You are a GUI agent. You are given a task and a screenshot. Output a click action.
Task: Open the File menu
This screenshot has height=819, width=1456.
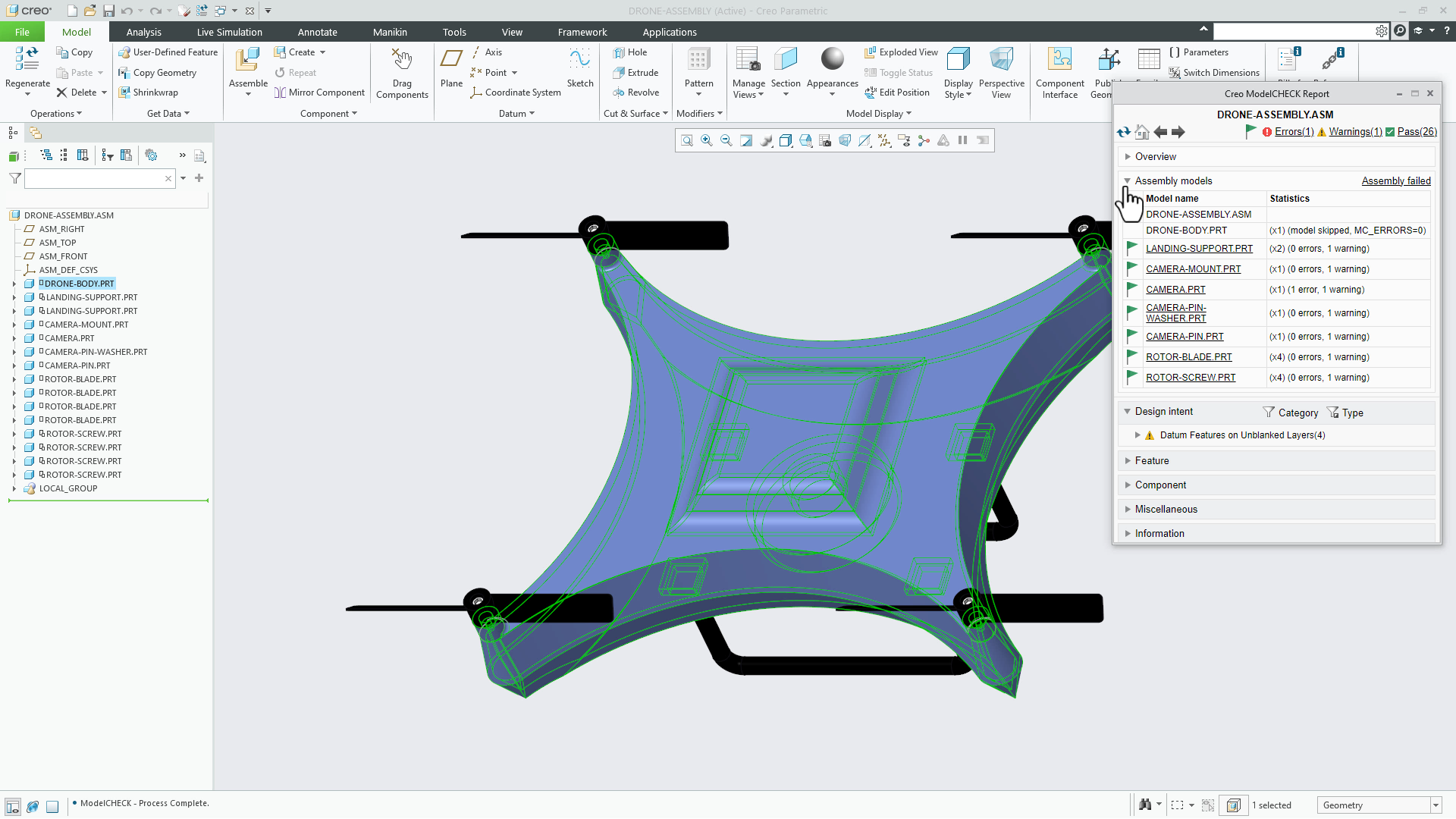click(x=22, y=32)
